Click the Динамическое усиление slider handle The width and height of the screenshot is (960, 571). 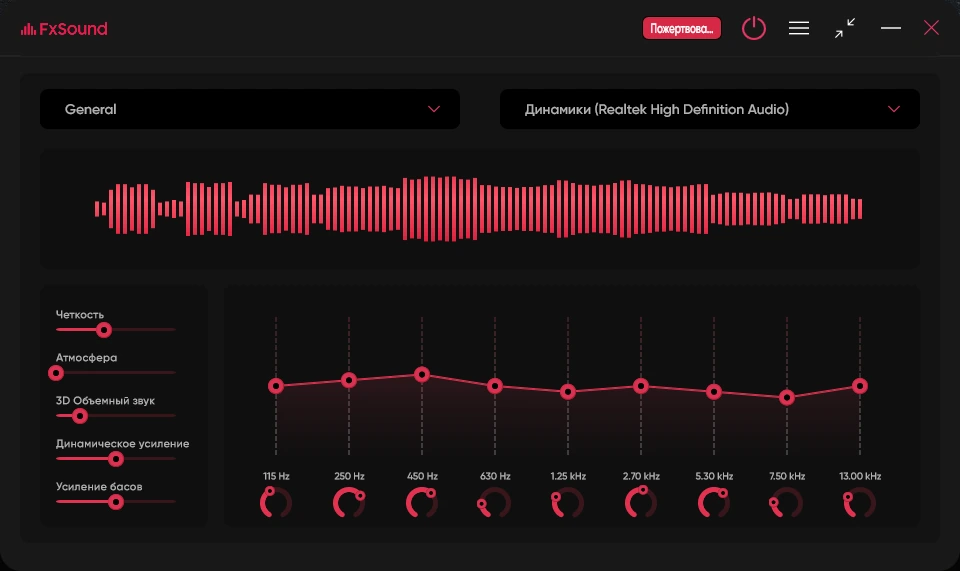point(116,459)
